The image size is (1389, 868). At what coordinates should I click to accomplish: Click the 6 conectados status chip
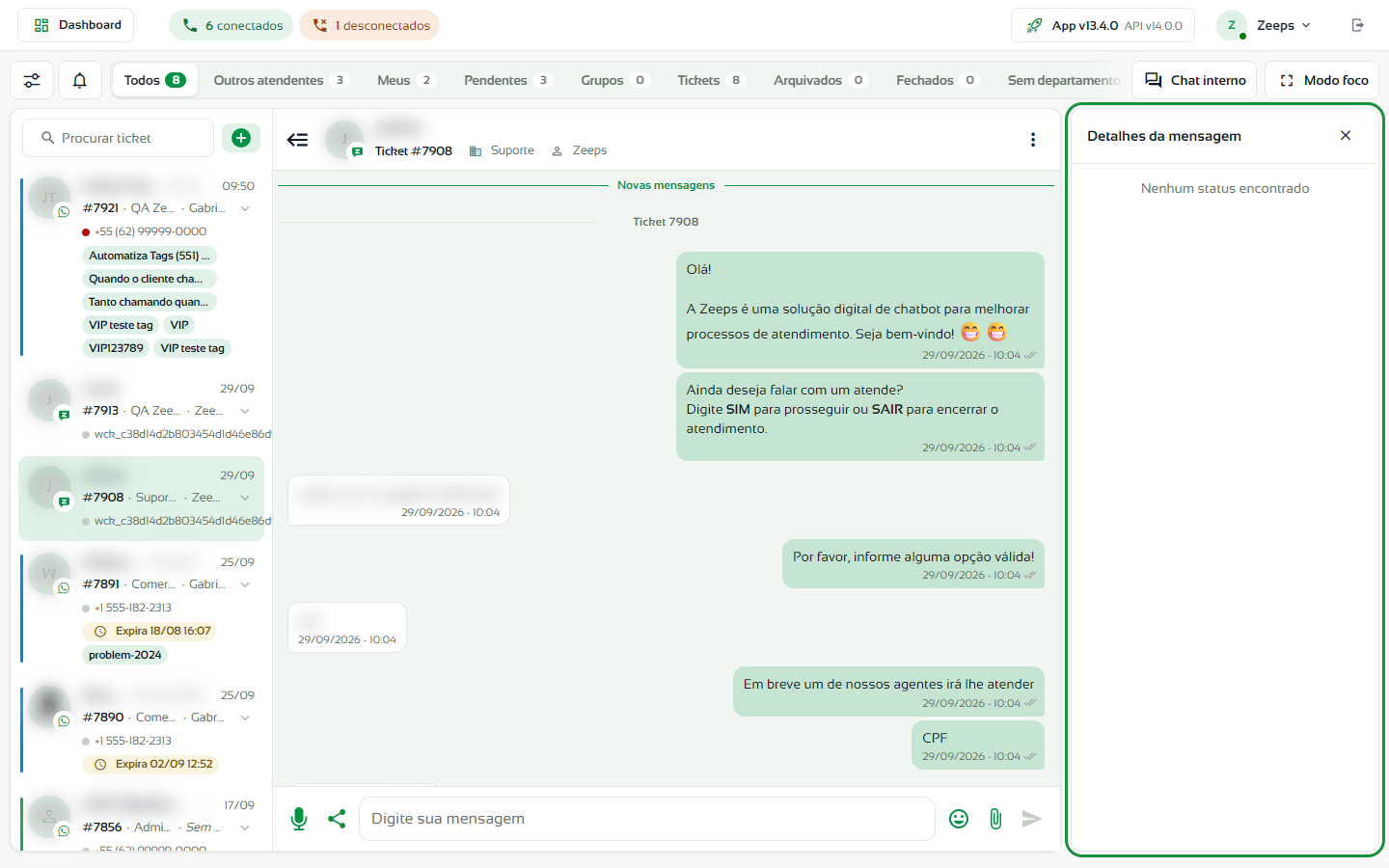point(231,25)
